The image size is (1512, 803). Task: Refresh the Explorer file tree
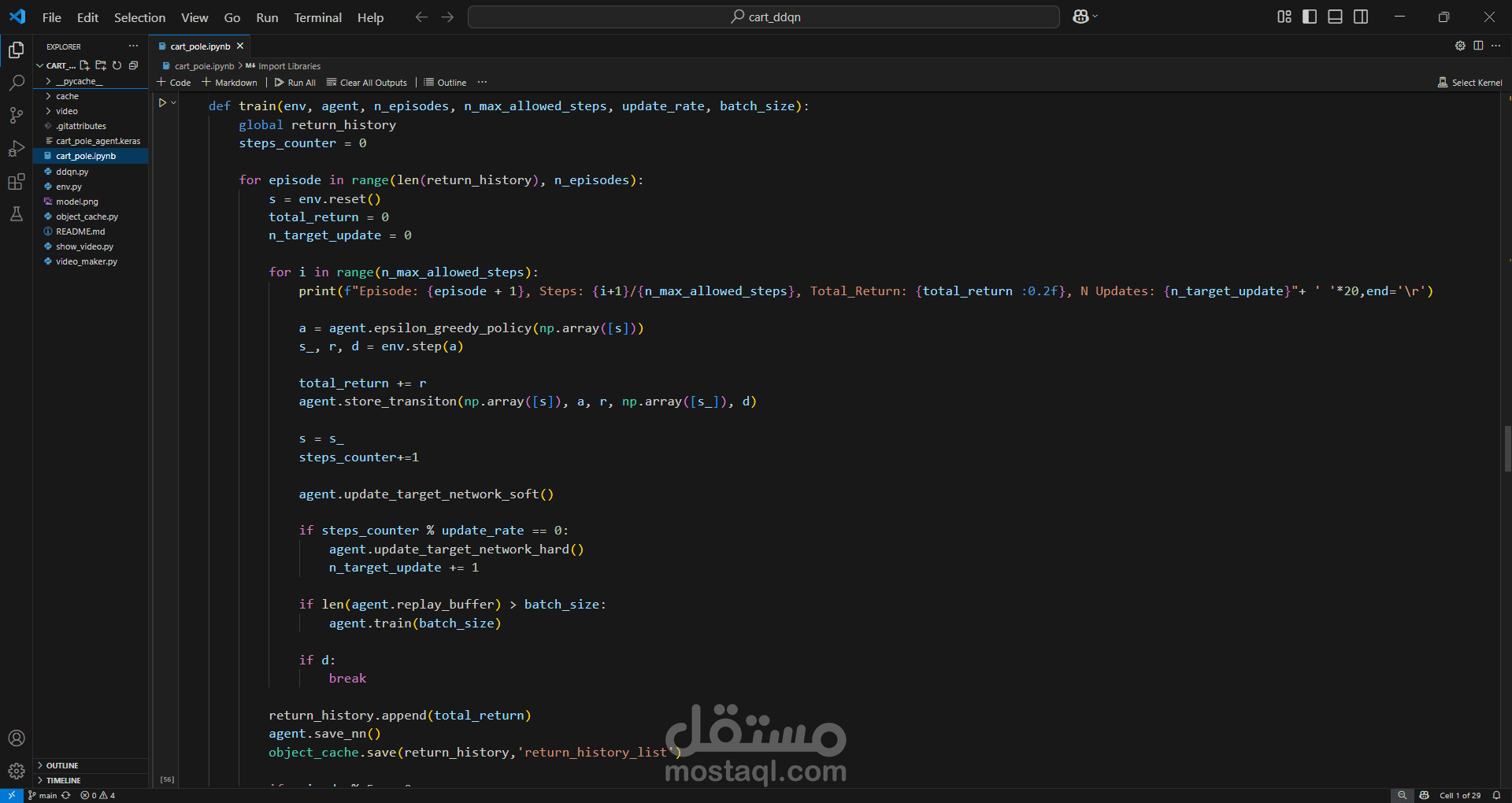117,65
